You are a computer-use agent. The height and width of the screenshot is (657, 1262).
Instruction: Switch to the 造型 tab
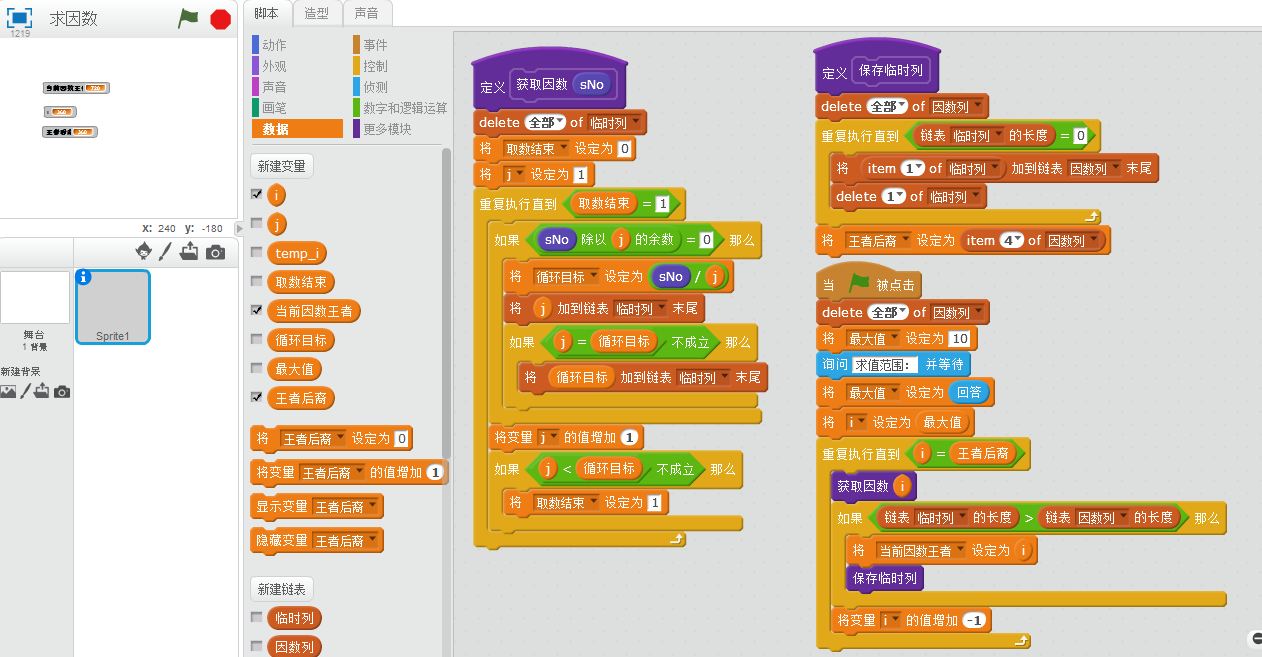[x=316, y=12]
